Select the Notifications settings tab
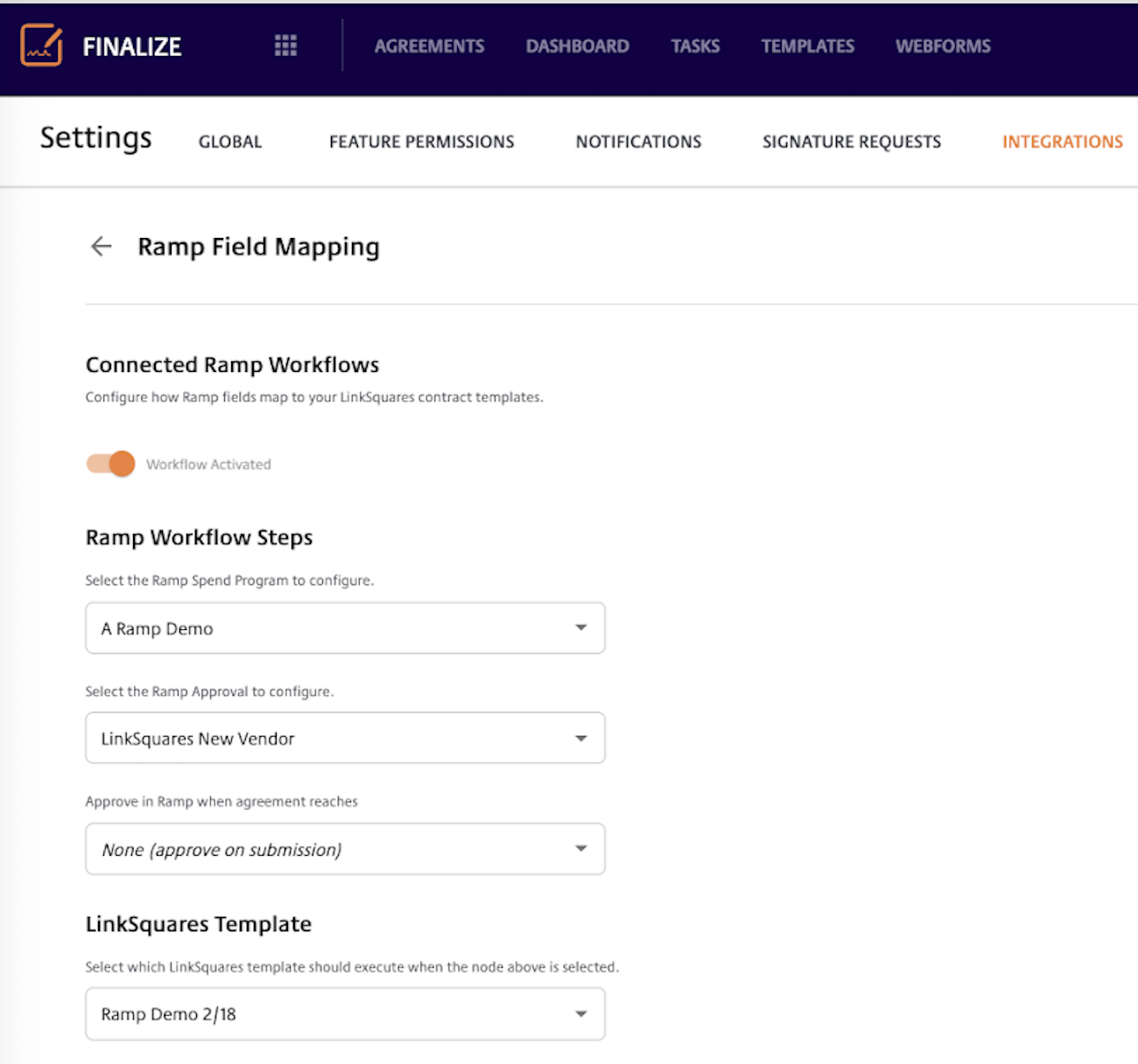The image size is (1138, 1064). [x=638, y=142]
